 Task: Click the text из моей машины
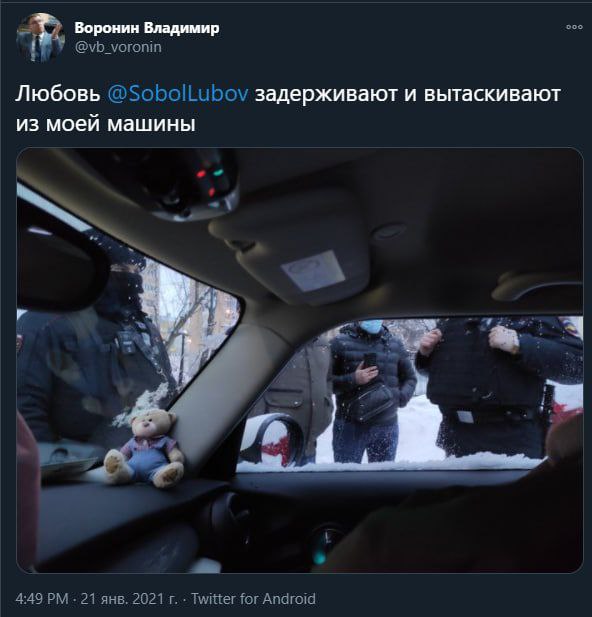(x=105, y=124)
